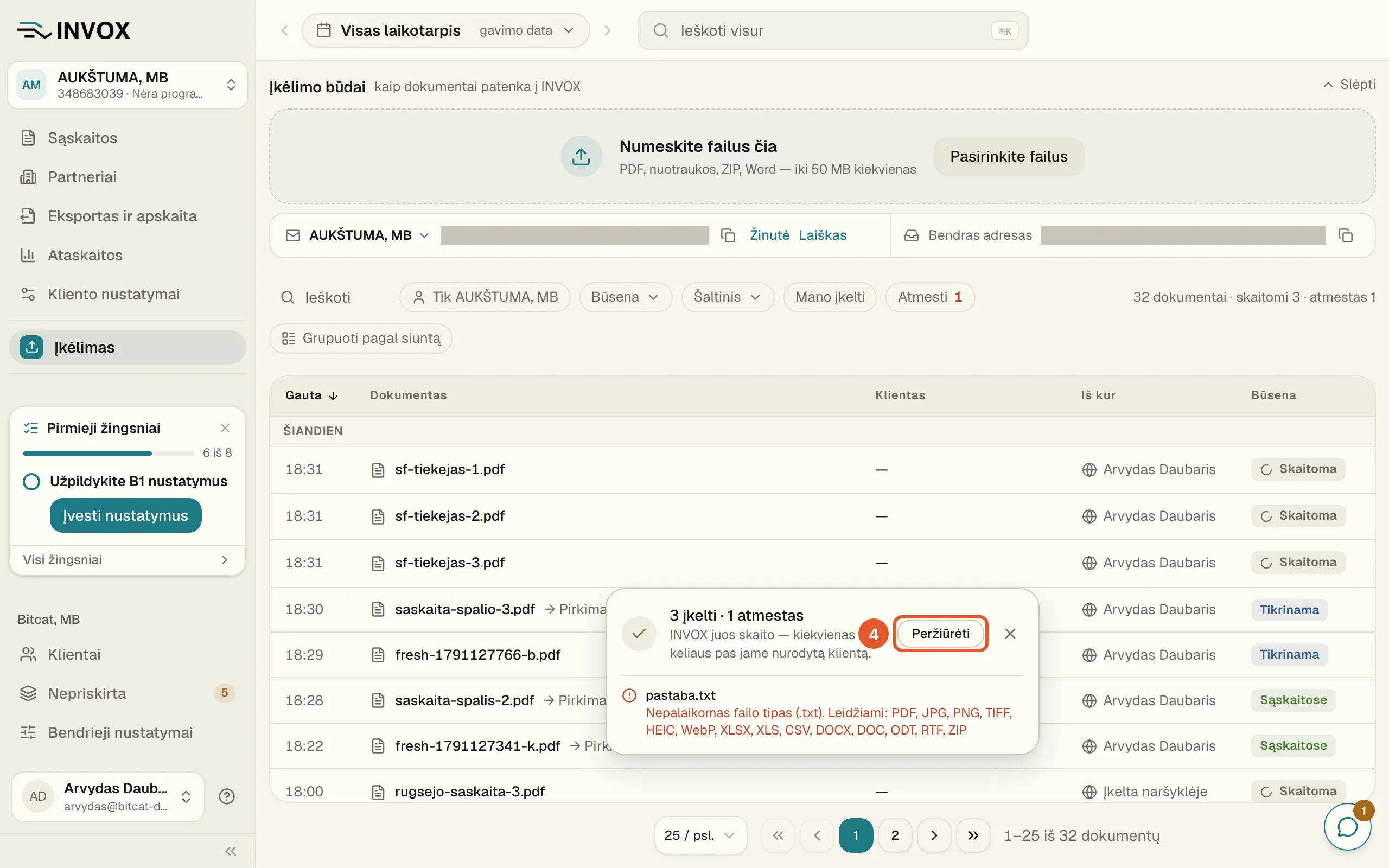
Task: Open the AUKŠTUMA, MB company switcher
Action: tap(128, 85)
